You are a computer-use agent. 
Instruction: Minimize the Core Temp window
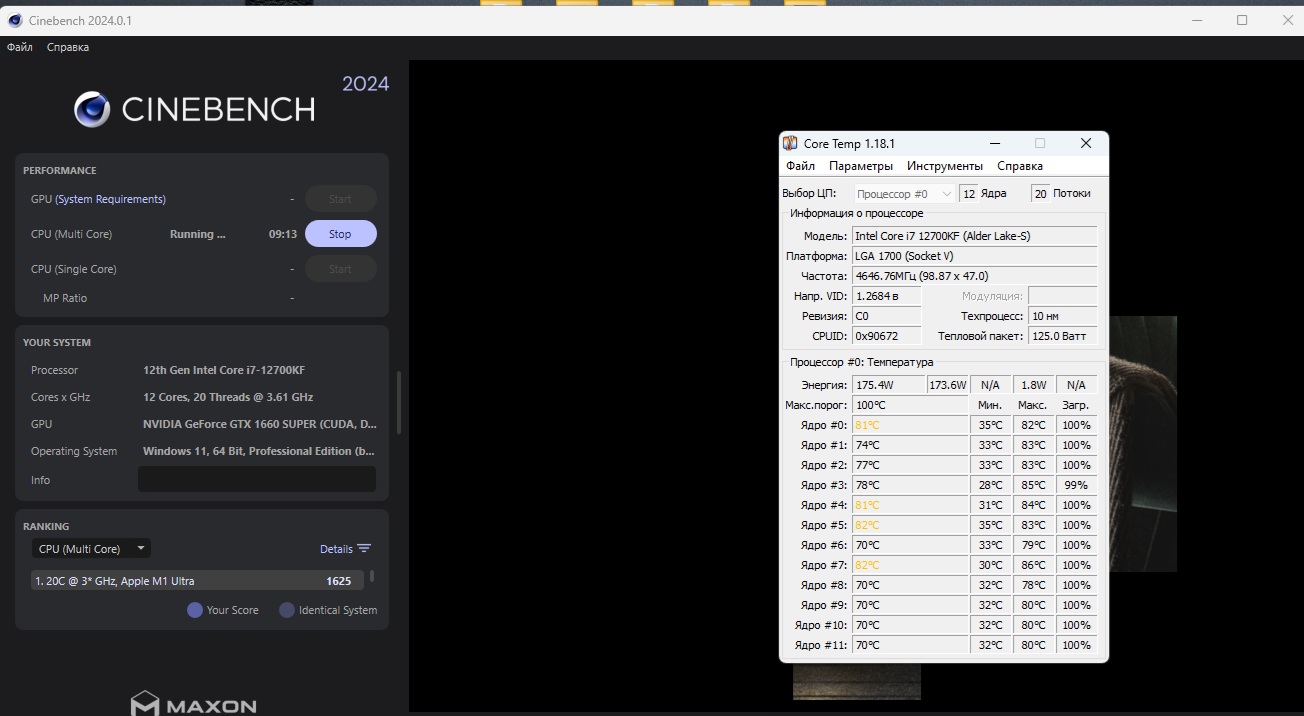[994, 144]
